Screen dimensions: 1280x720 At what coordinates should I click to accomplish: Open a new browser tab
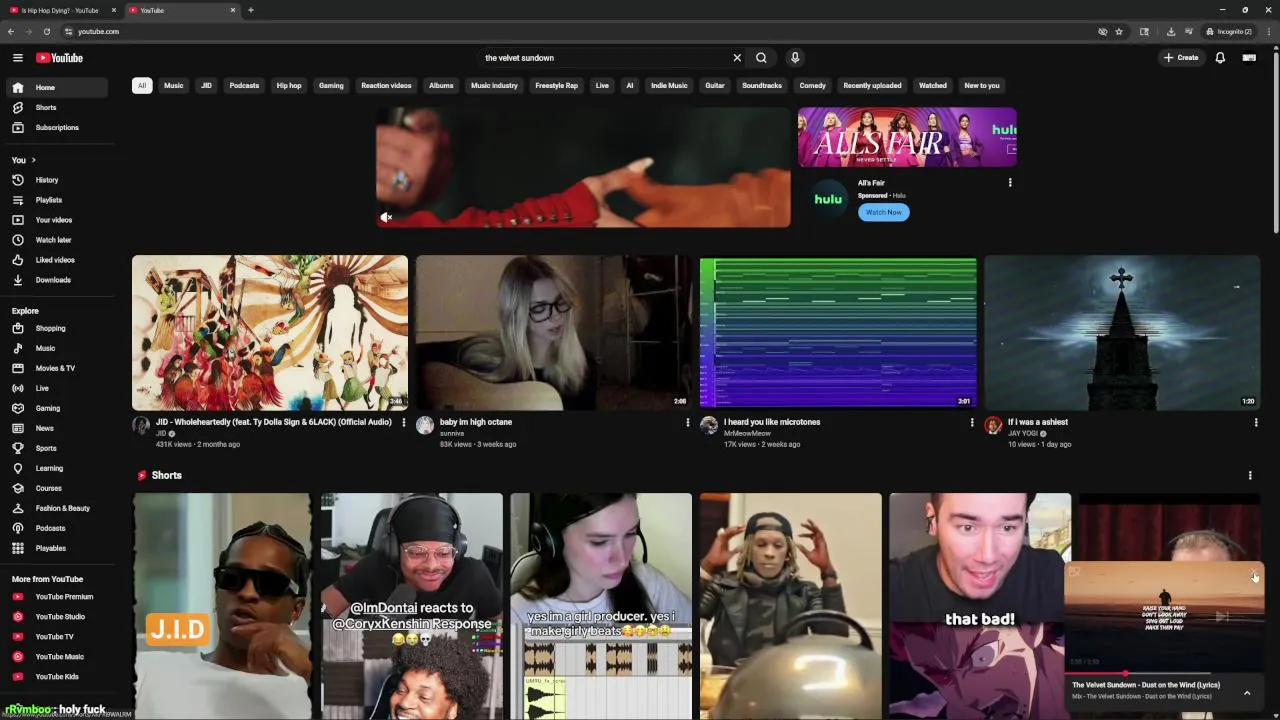[251, 10]
